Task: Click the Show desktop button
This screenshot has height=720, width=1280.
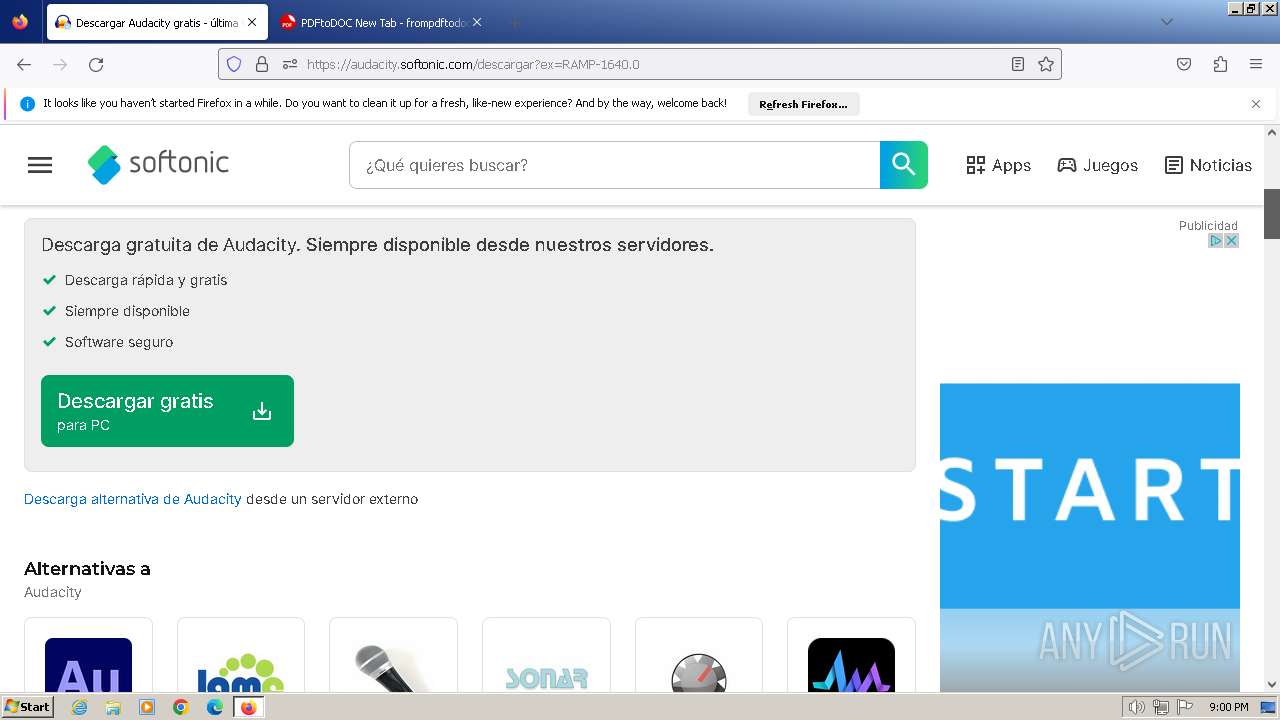Action: [x=1269, y=707]
